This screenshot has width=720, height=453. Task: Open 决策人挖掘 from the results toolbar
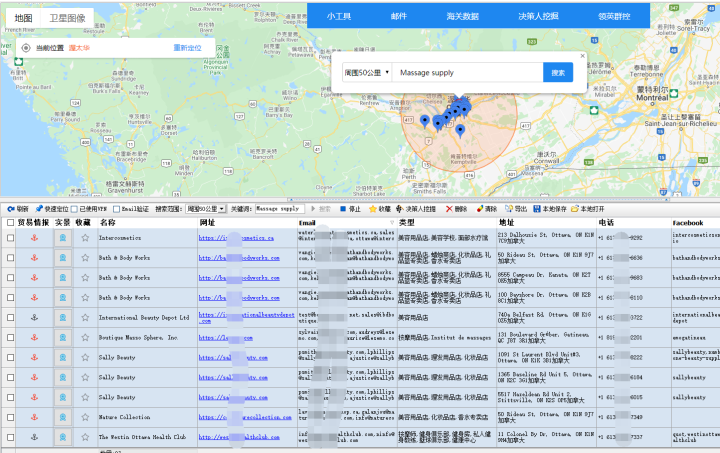point(416,209)
